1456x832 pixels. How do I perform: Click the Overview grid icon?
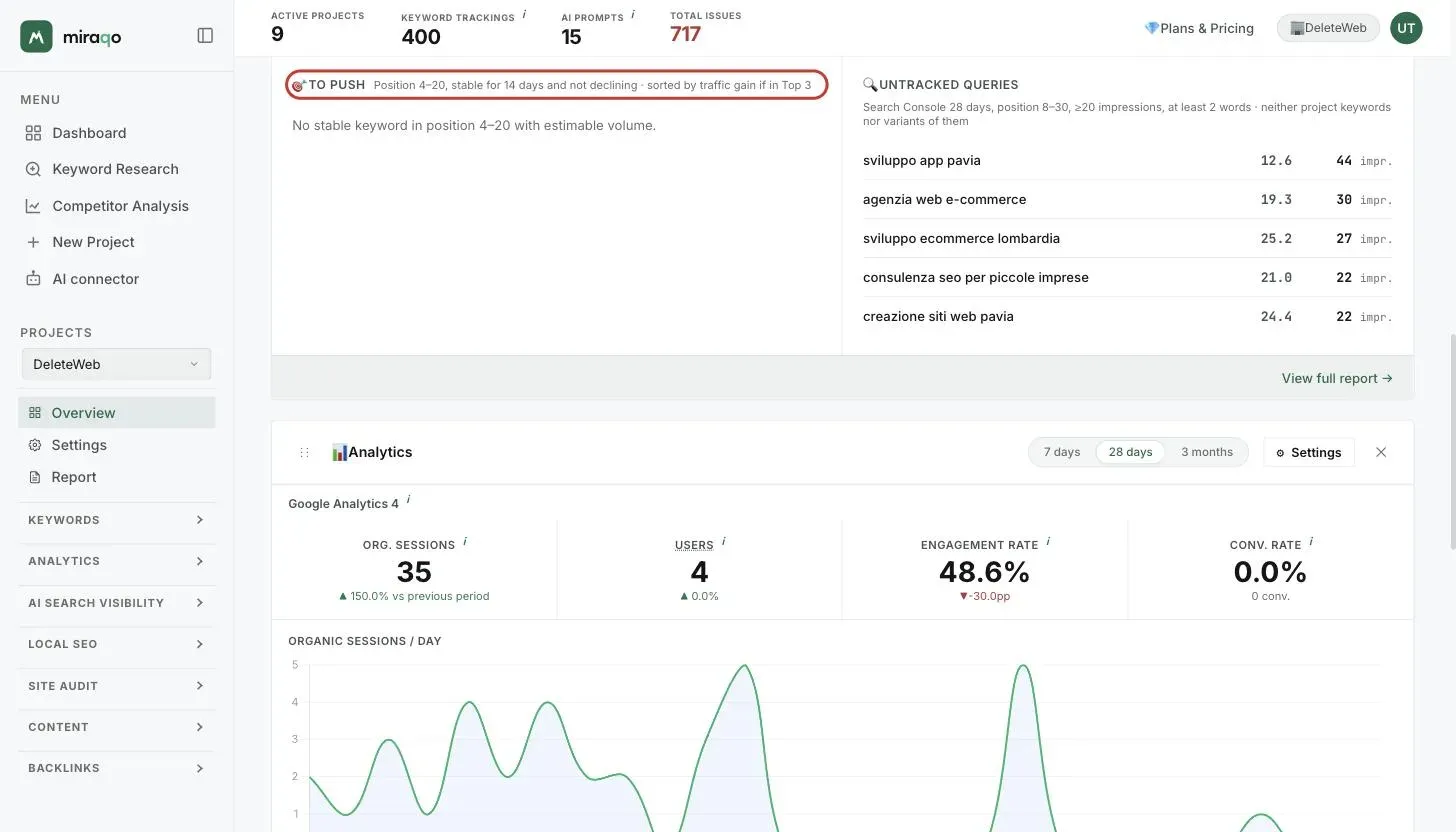coord(35,413)
